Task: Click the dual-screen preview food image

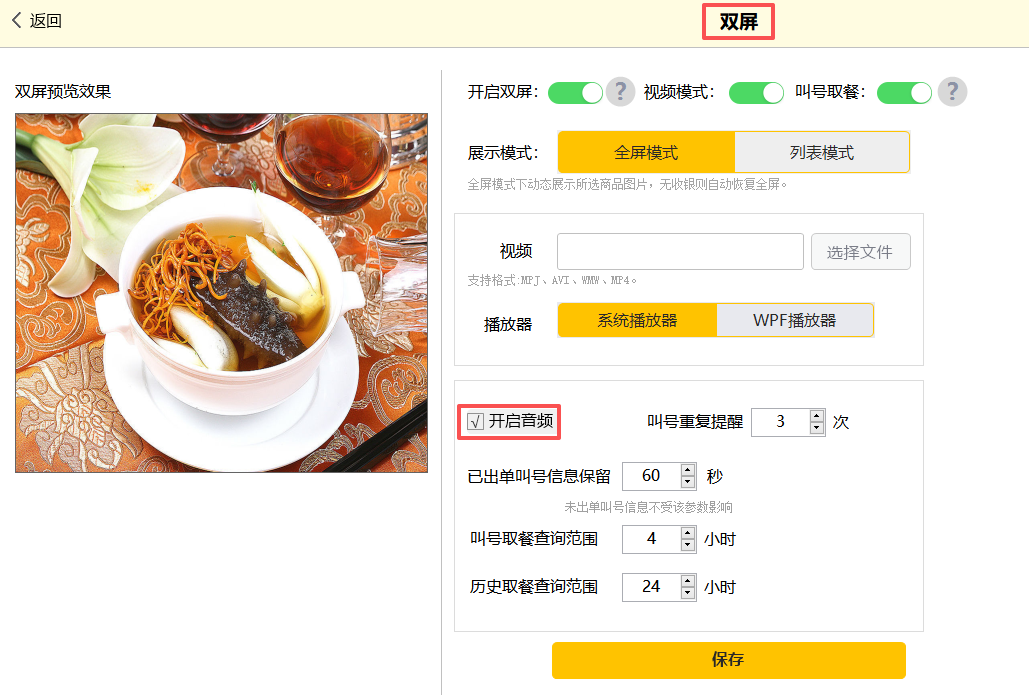Action: click(221, 292)
